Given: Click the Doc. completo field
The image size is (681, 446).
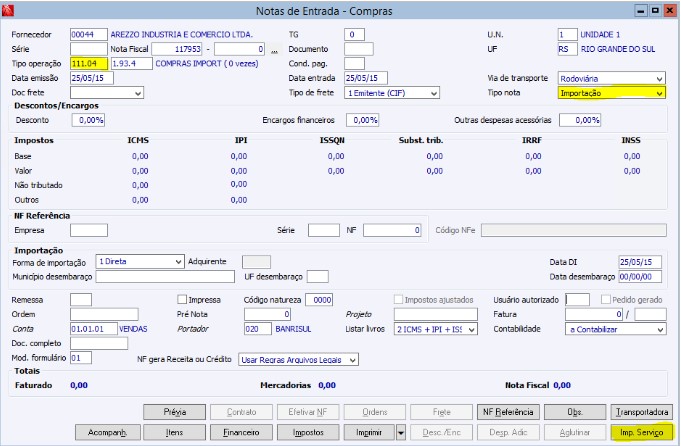Looking at the screenshot, I should click(99, 344).
